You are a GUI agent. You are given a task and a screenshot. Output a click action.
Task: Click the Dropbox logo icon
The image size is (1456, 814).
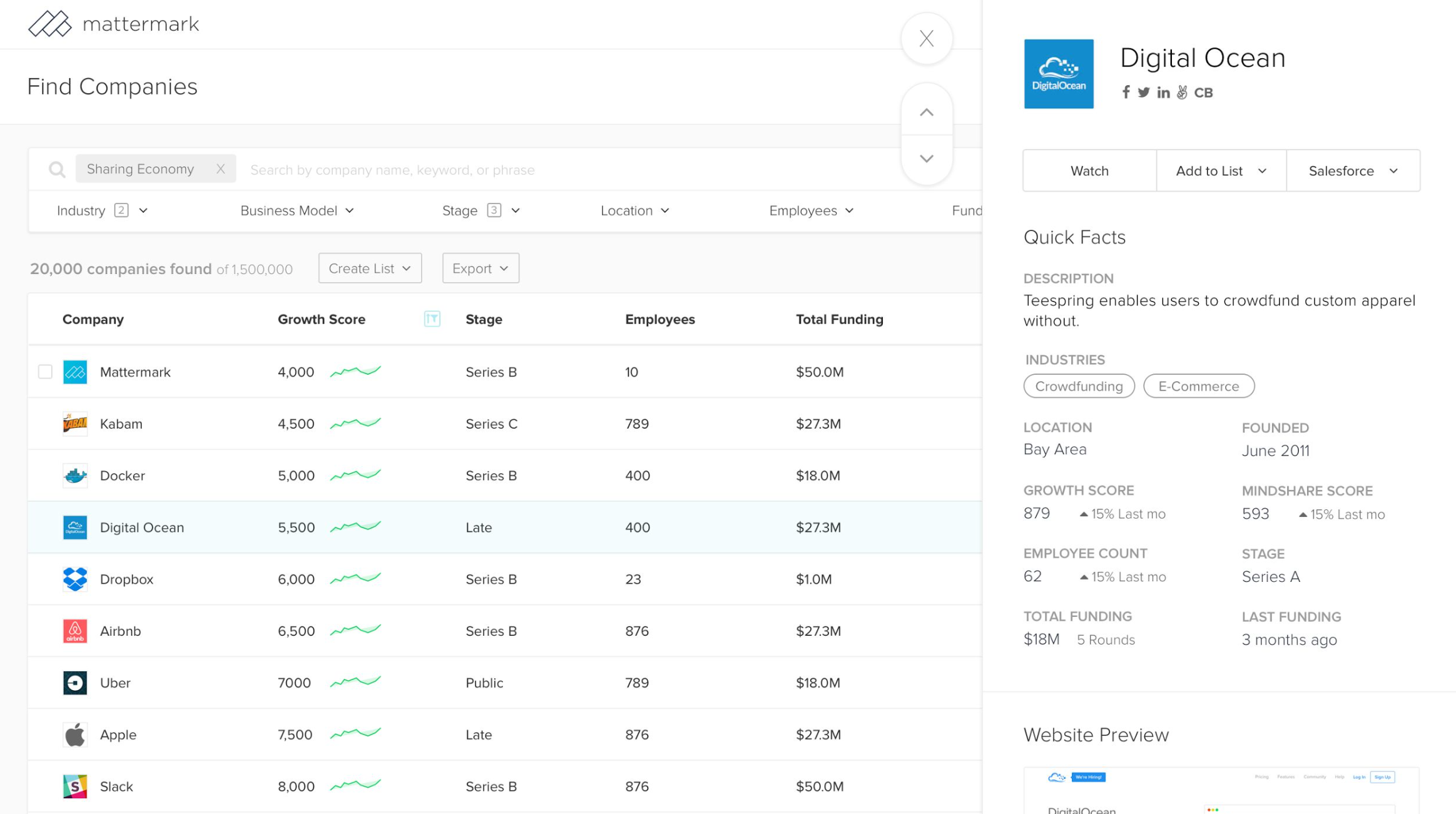(x=75, y=579)
